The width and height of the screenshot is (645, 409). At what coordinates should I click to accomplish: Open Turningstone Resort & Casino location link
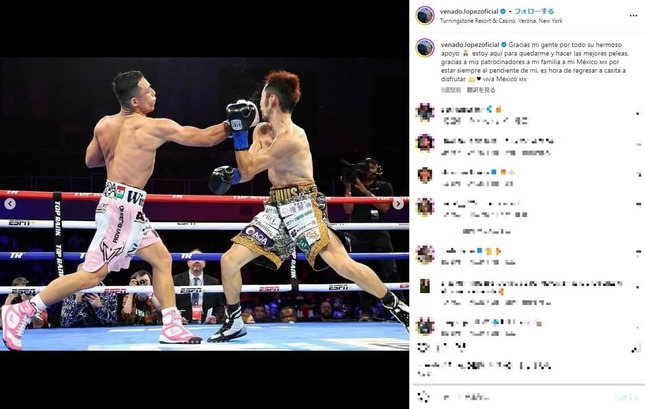point(501,21)
